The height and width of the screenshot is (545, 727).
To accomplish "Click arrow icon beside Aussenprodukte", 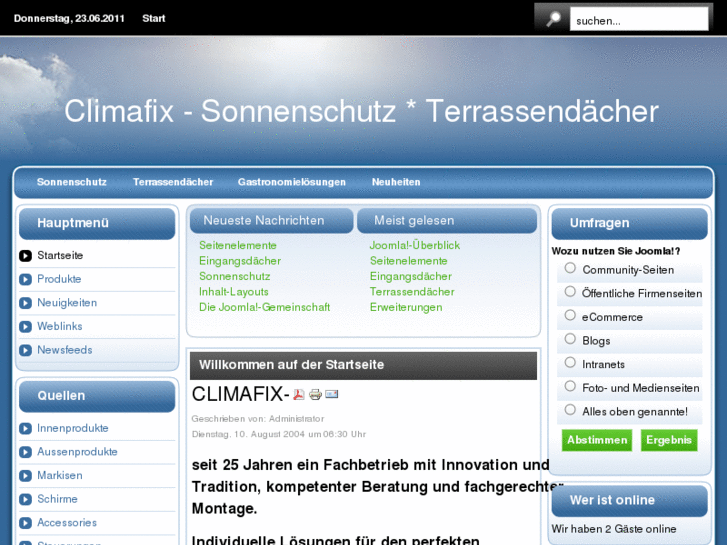I will (x=26, y=452).
